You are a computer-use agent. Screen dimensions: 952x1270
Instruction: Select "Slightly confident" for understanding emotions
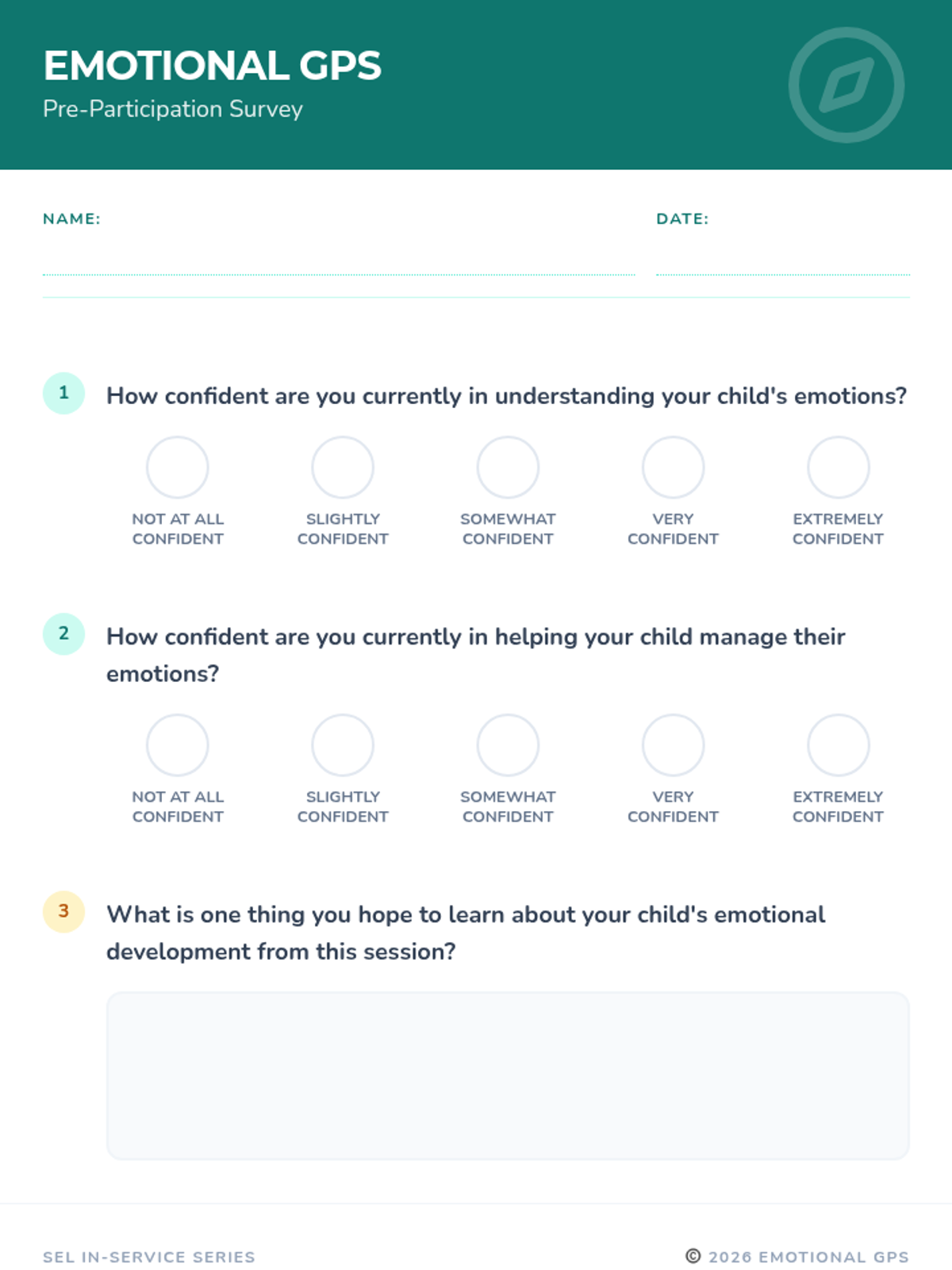click(x=343, y=468)
